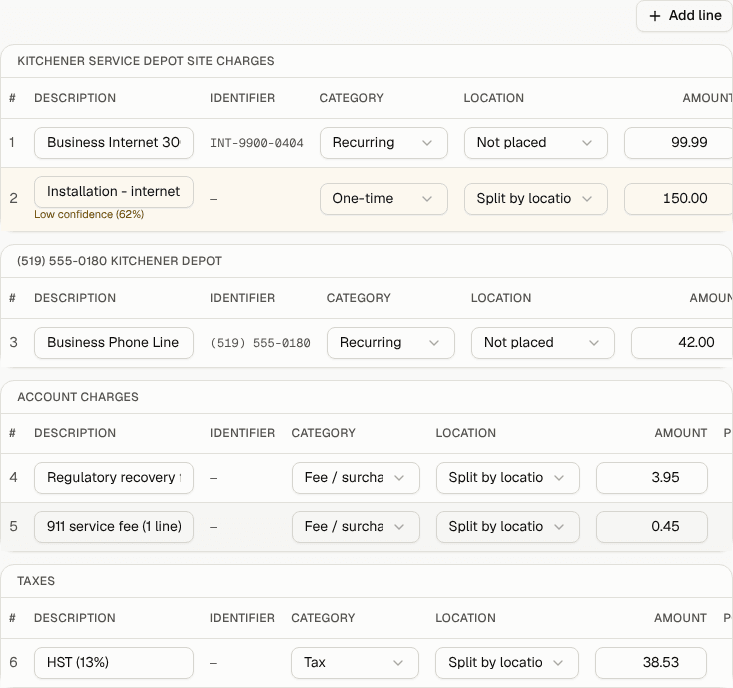The height and width of the screenshot is (688, 733).
Task: Click Location header in Site Charges table
Action: [x=494, y=98]
